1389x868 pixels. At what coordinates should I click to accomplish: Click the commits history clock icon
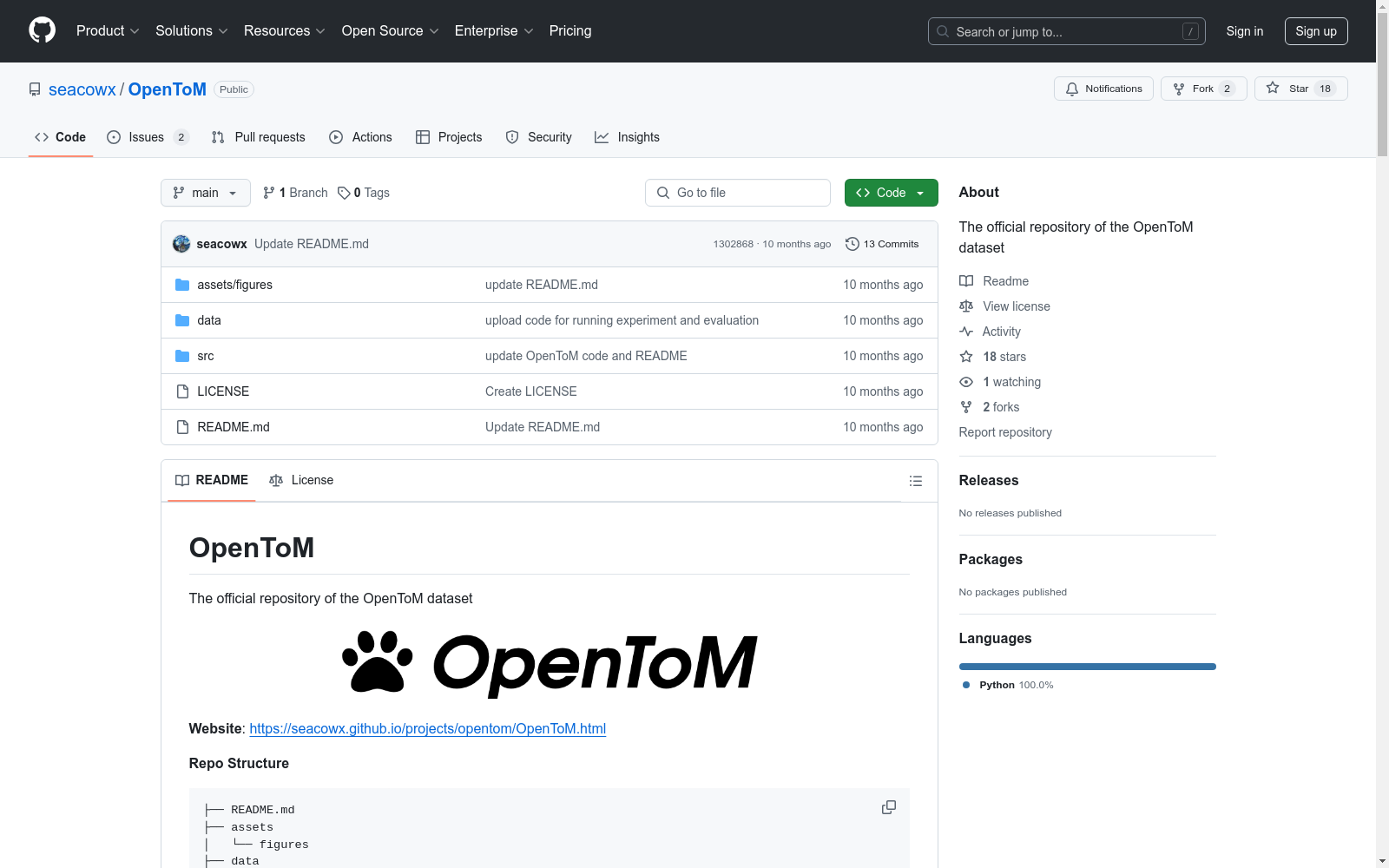[x=852, y=244]
